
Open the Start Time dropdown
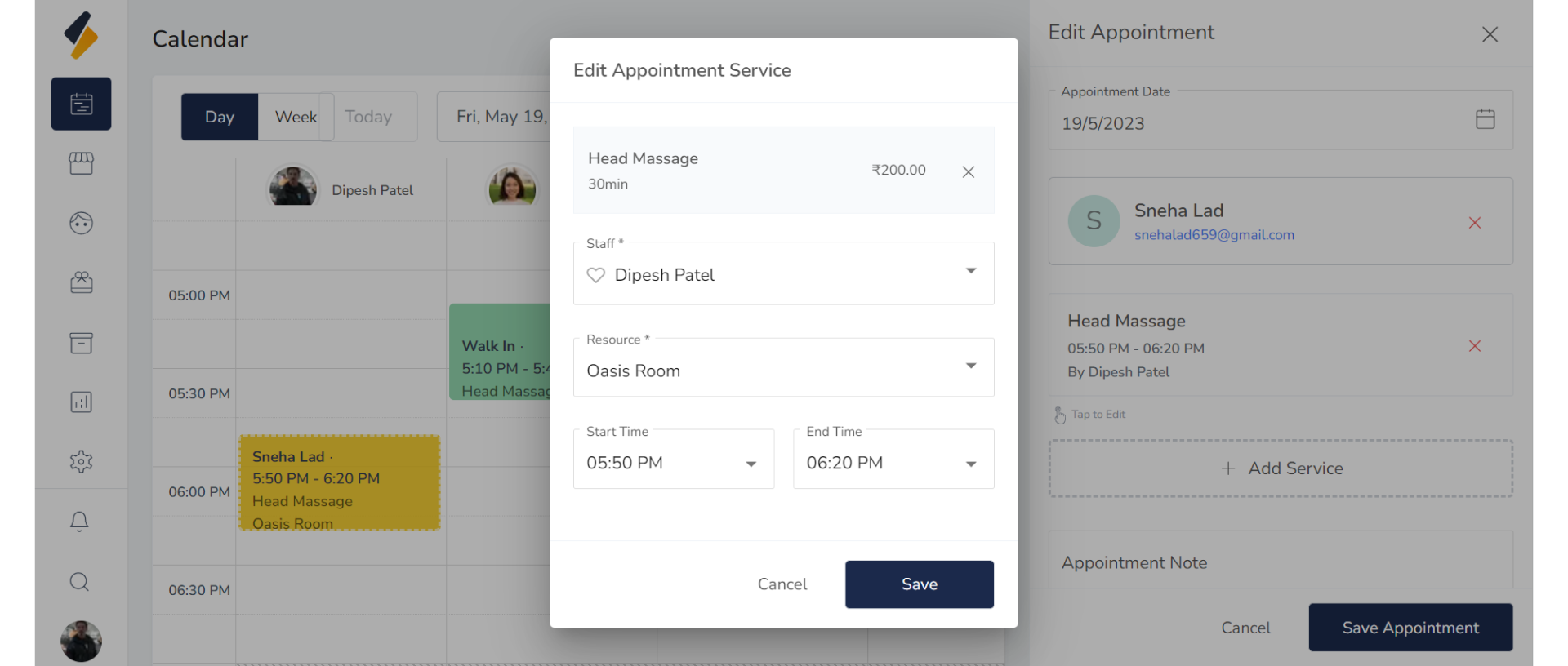(x=751, y=464)
